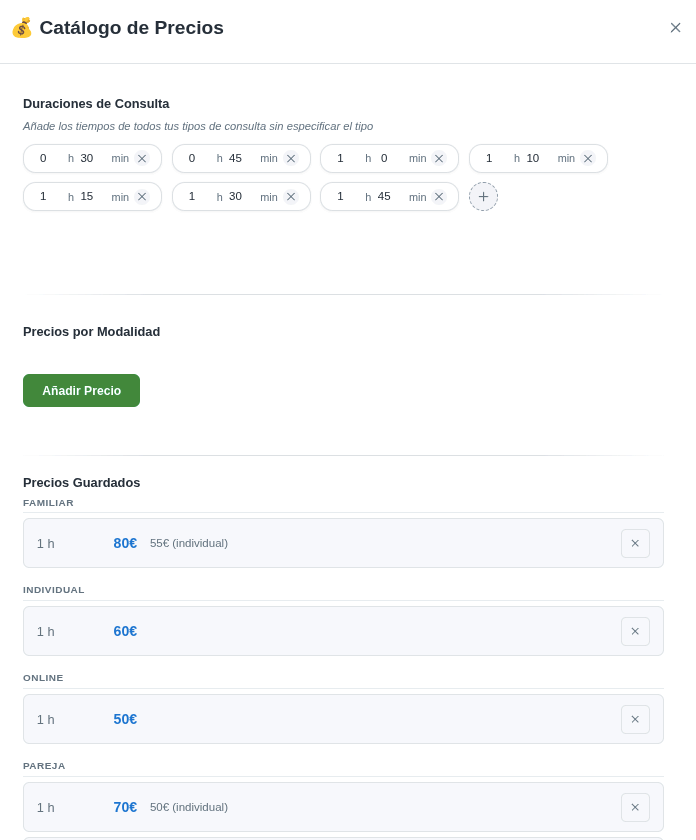Screen dimensions: 696x840
Task: Add a new duration with plus icon
Action: click(483, 197)
